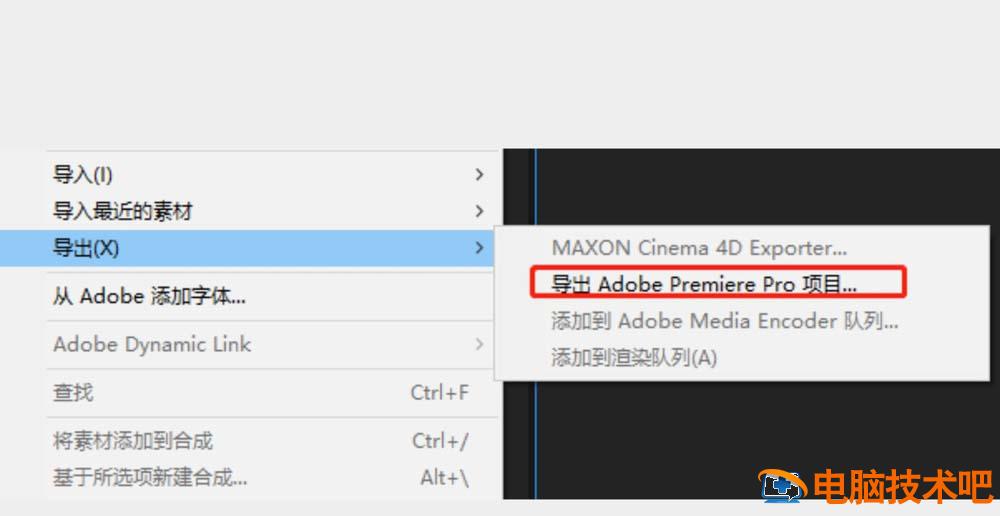Image resolution: width=1000 pixels, height=516 pixels.
Task: Click the 电脑技术吧 watermark text
Action: pyautogui.click(x=904, y=487)
